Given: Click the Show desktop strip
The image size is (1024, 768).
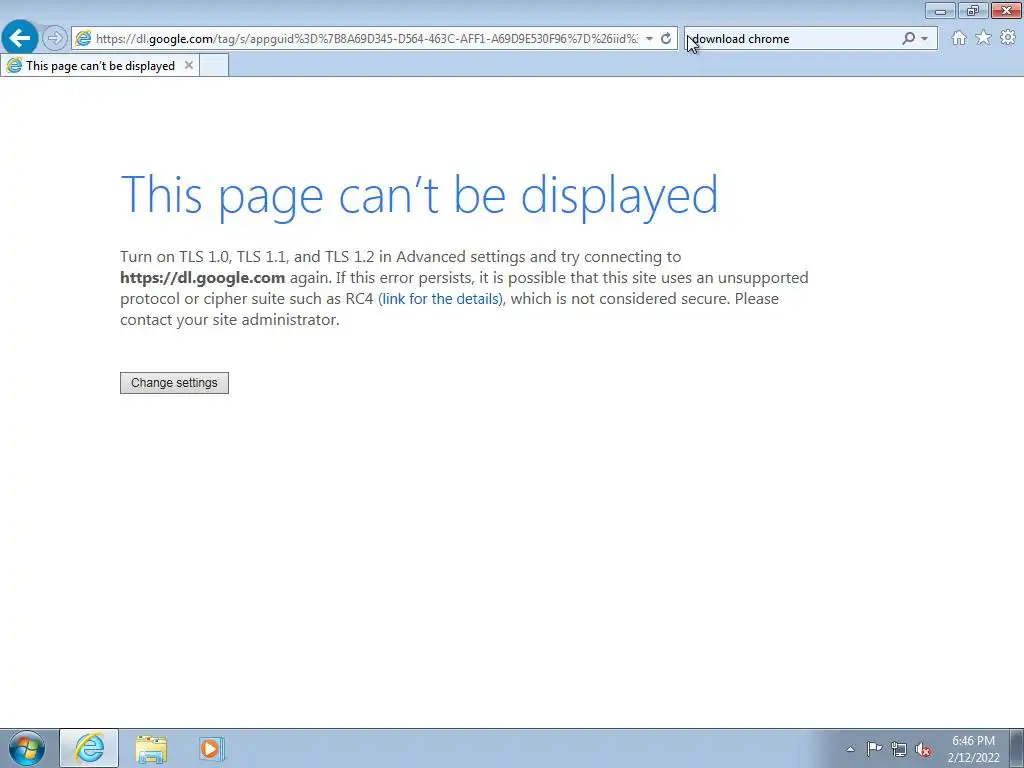Looking at the screenshot, I should coord(1017,748).
